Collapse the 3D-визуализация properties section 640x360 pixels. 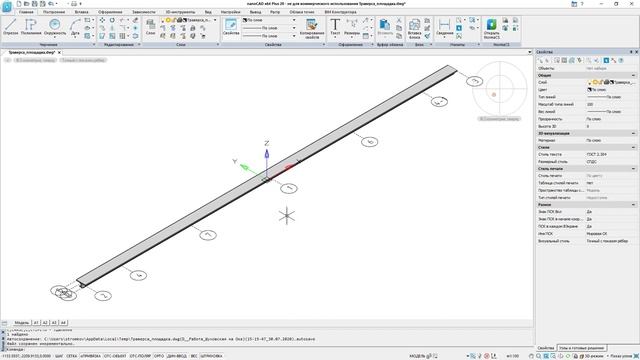(x=633, y=133)
